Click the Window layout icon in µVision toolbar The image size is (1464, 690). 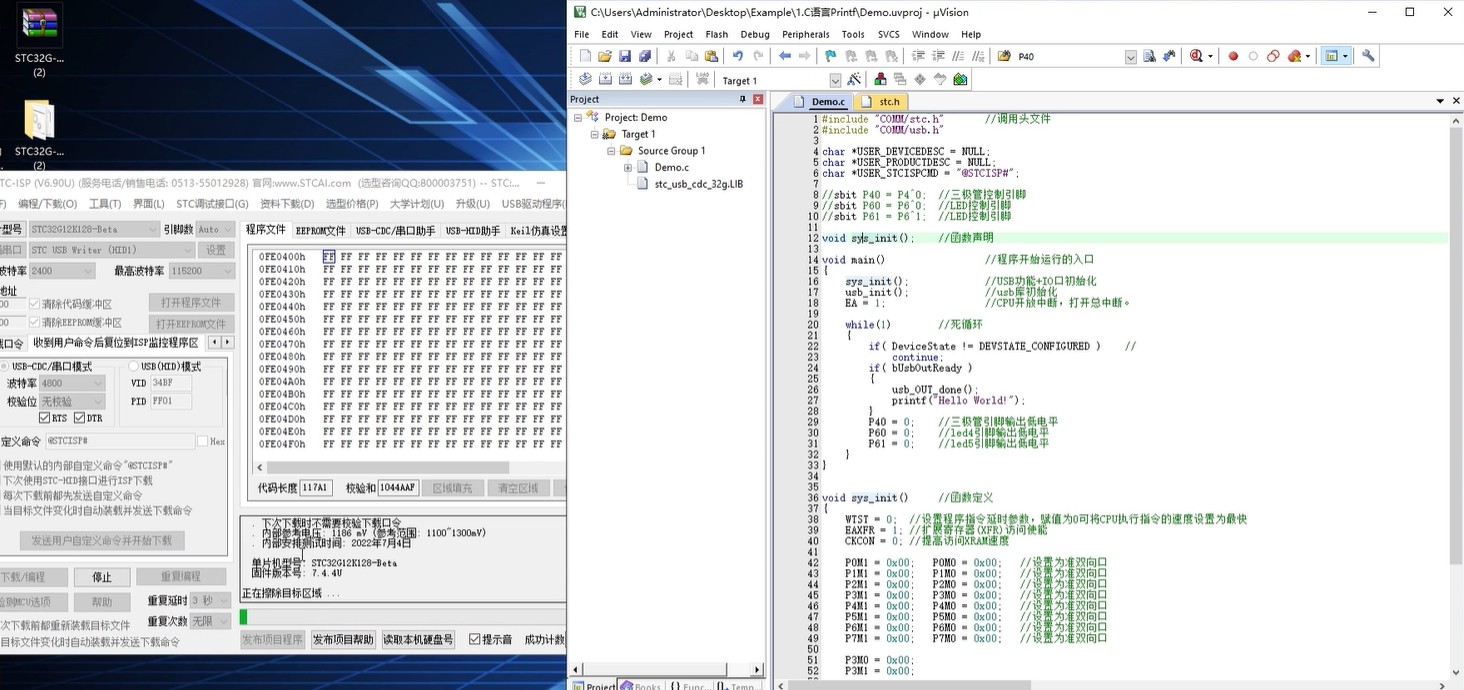1332,56
